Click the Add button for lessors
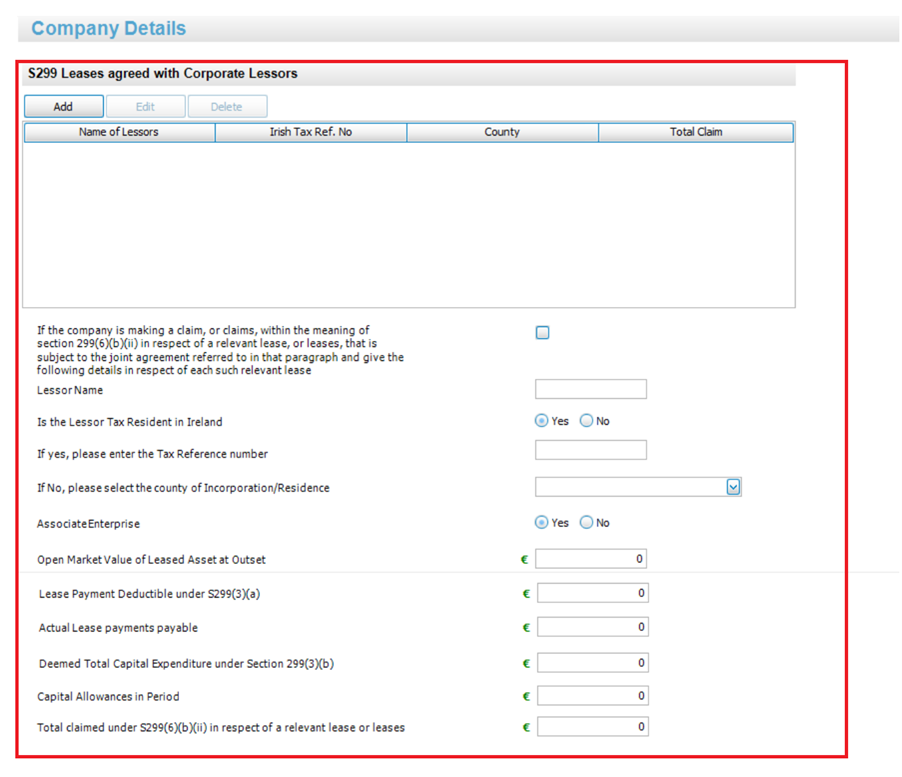 click(64, 106)
